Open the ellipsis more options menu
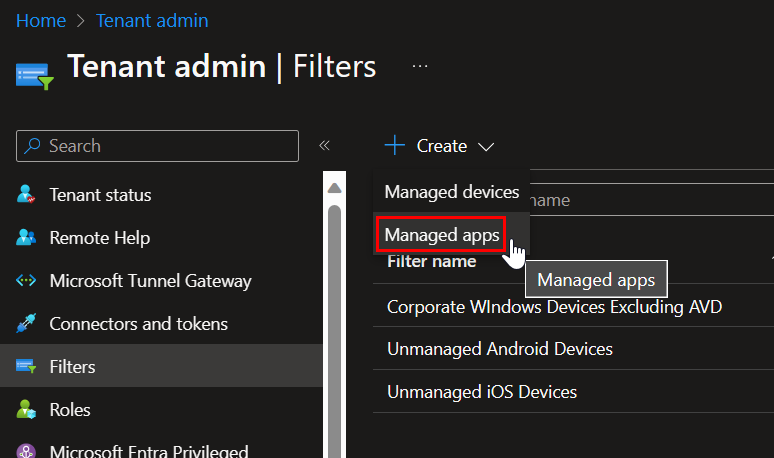The height and width of the screenshot is (458, 774). 420,66
